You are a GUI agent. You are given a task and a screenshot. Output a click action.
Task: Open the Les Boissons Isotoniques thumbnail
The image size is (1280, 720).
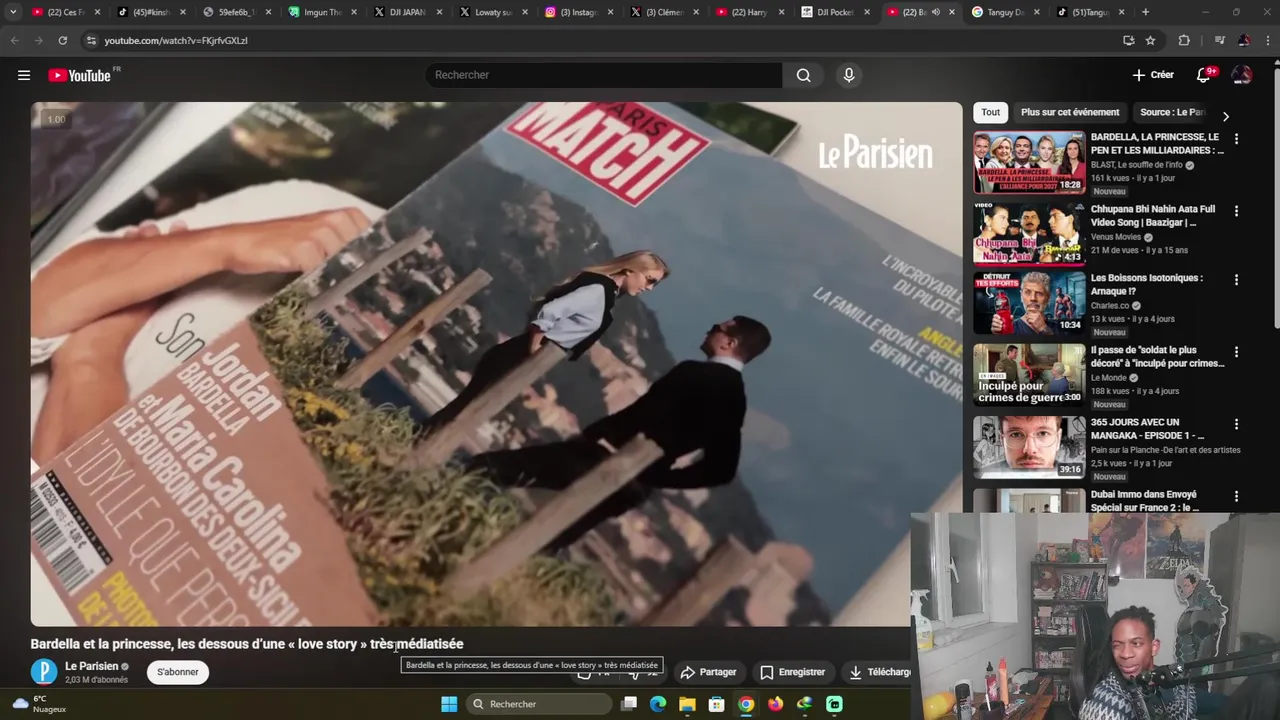[1029, 303]
